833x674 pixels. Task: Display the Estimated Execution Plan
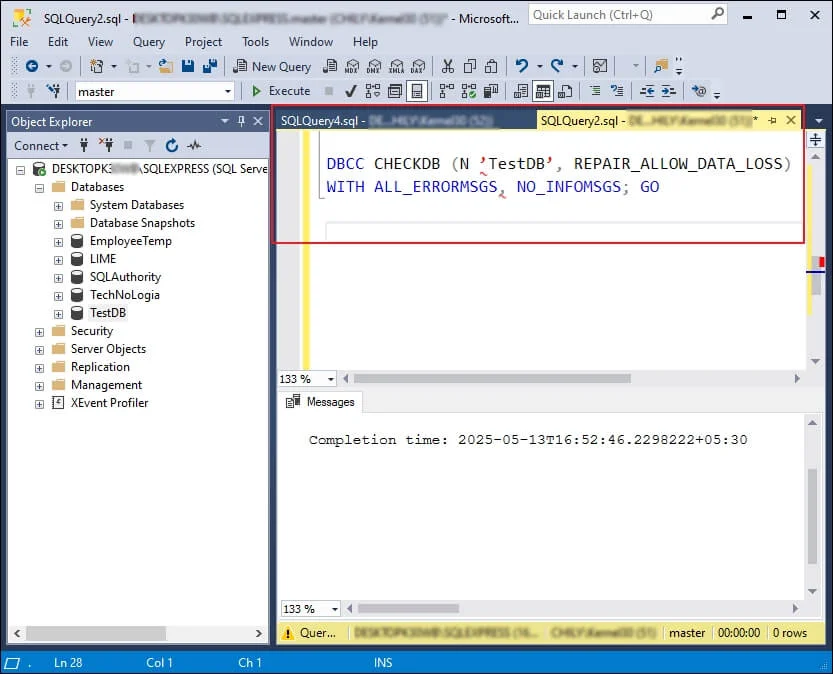pyautogui.click(x=373, y=91)
